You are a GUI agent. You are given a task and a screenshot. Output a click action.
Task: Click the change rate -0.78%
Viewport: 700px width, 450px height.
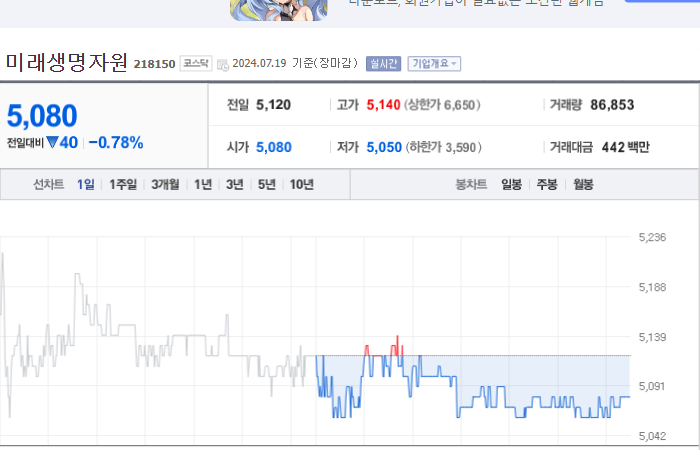[x=116, y=143]
